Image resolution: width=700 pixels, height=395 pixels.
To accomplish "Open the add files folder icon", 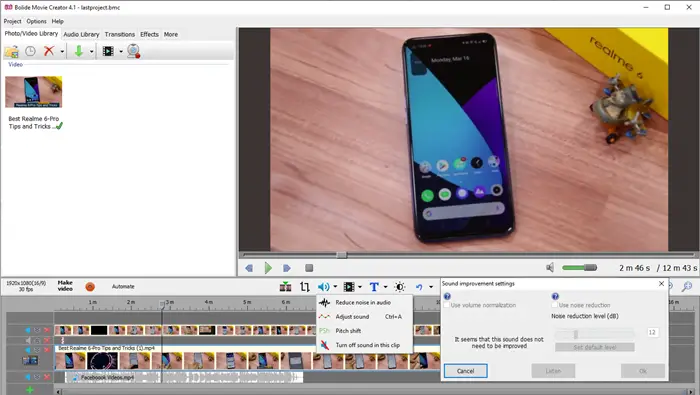I will pyautogui.click(x=11, y=51).
